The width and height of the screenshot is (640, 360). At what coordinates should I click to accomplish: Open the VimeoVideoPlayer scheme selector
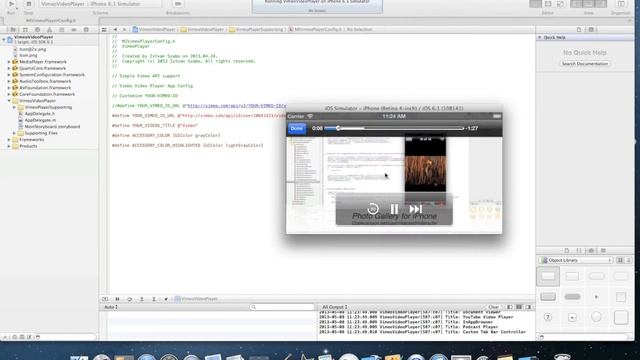pos(100,4)
